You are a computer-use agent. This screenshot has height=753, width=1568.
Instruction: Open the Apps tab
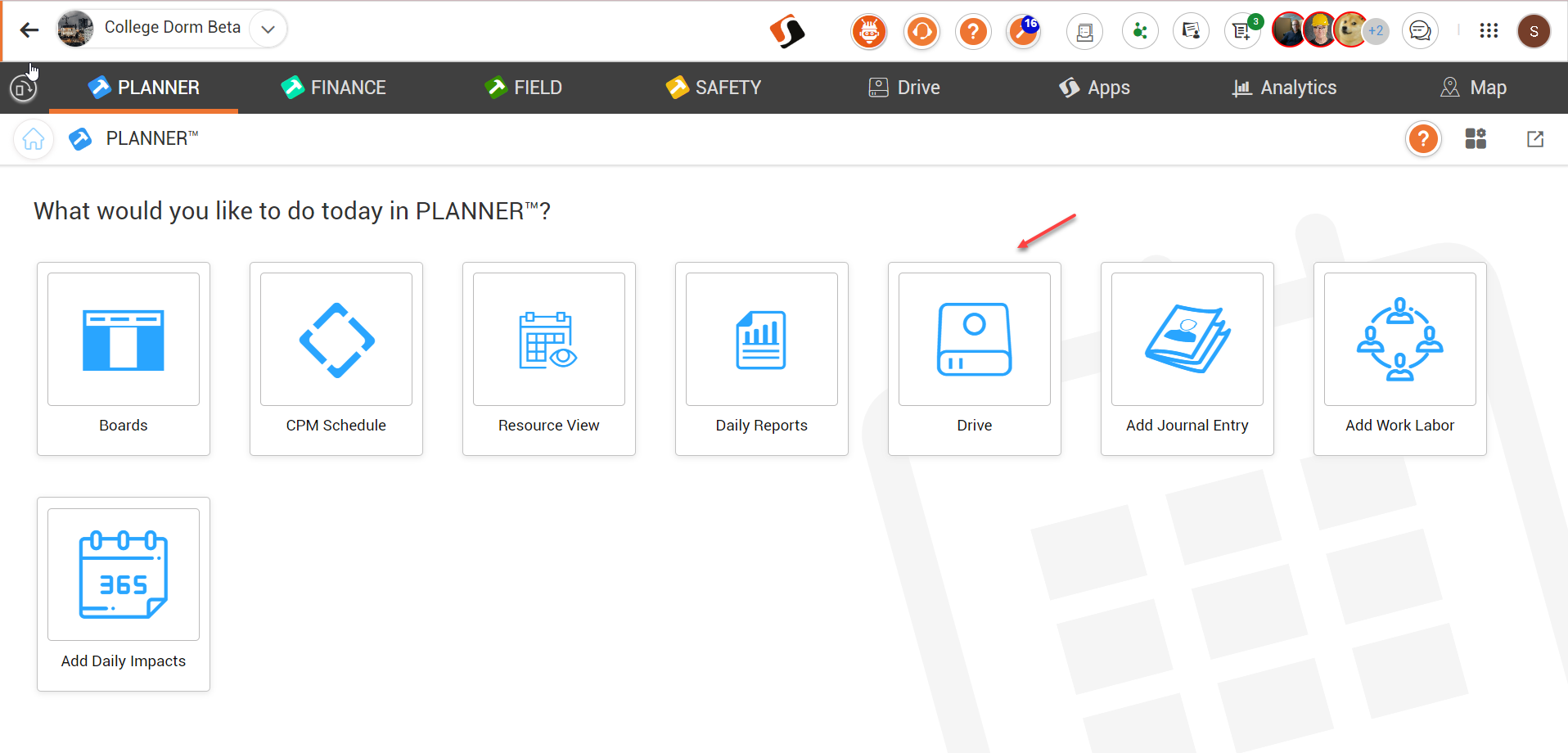(x=1093, y=88)
